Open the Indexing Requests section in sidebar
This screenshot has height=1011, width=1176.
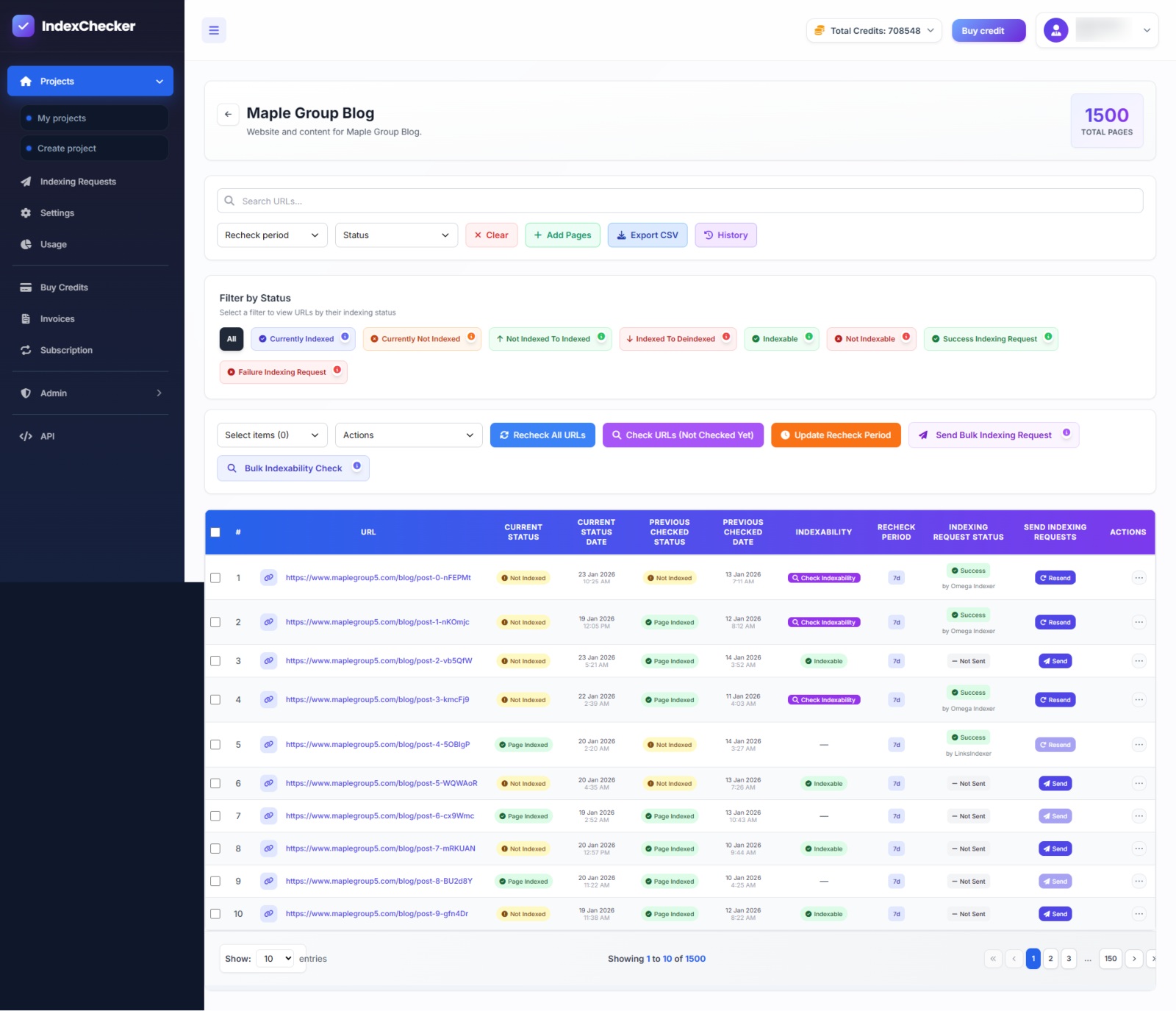(78, 181)
